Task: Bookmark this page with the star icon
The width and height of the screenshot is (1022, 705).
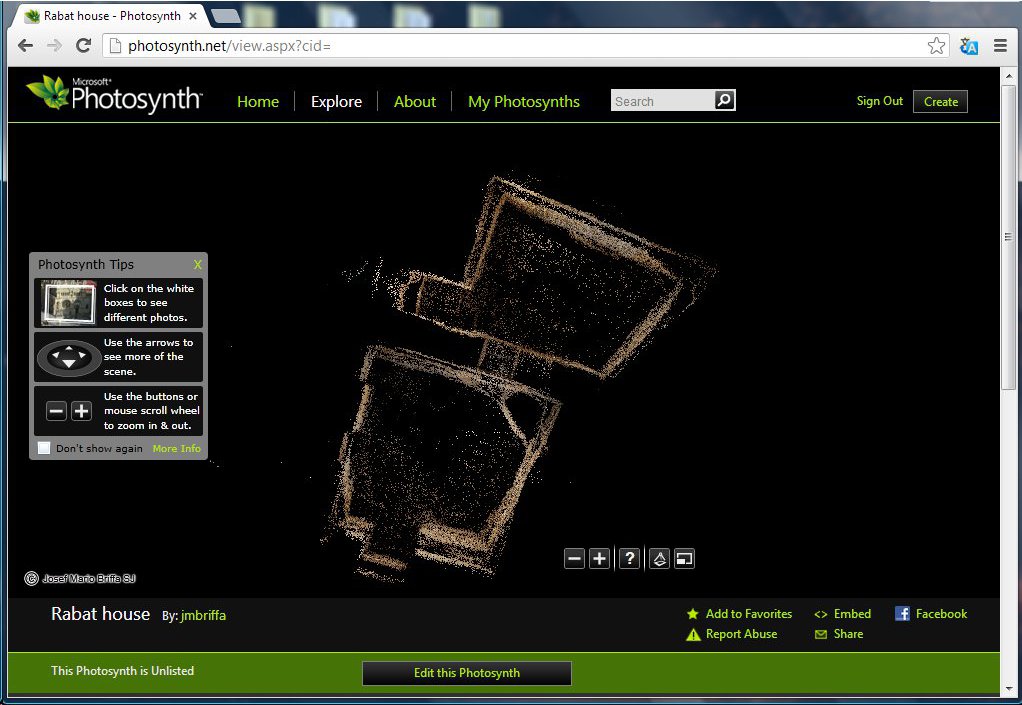Action: click(936, 46)
